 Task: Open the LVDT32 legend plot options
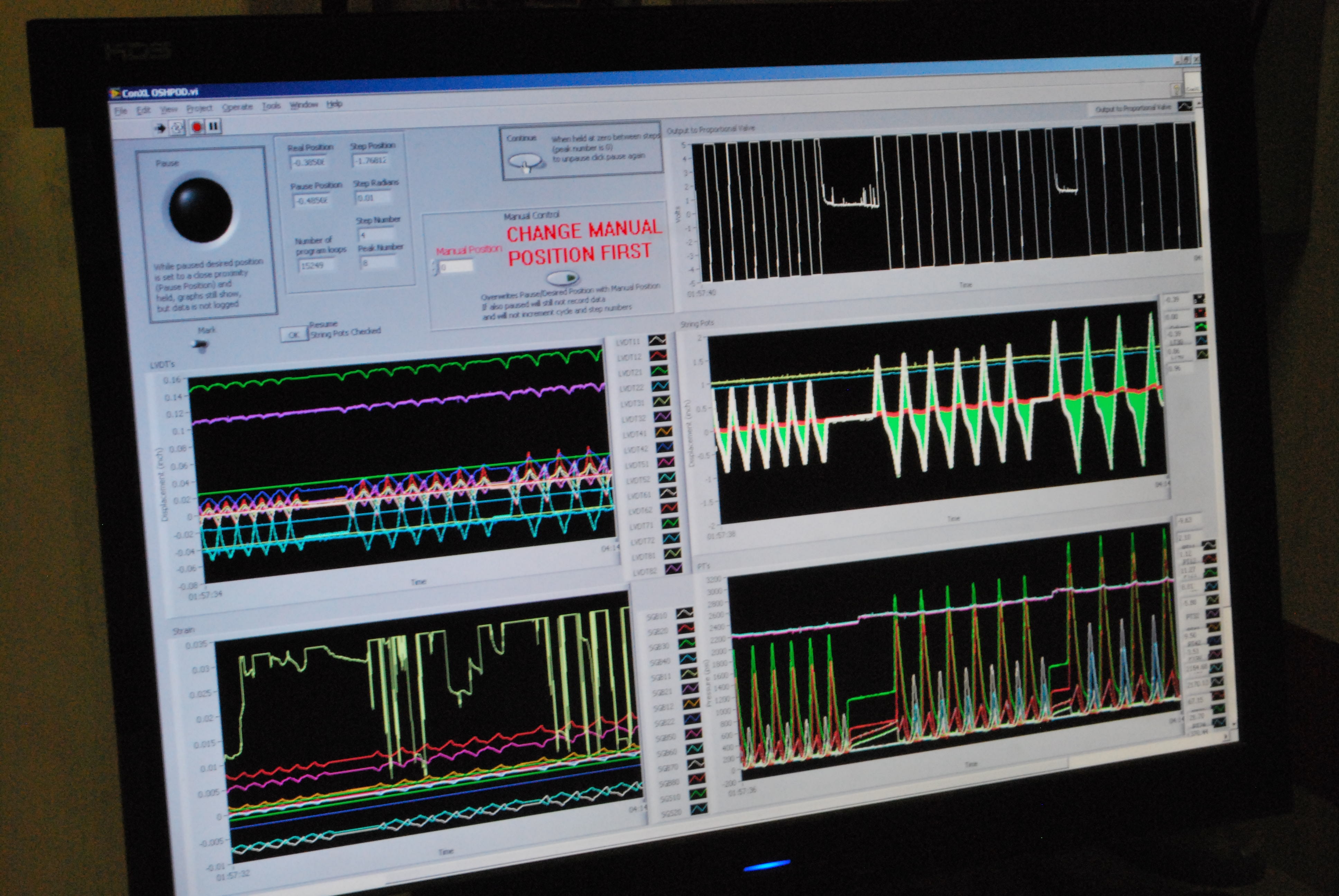[x=662, y=417]
